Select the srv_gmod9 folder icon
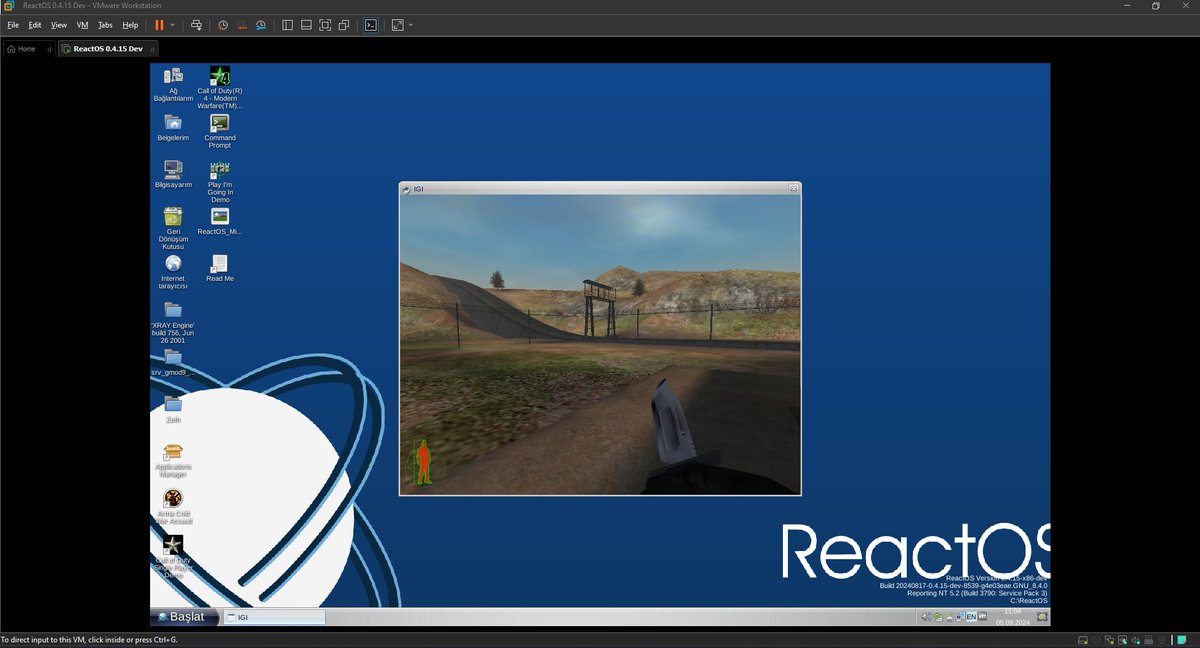Screen dimensions: 1200x648 tap(173, 362)
